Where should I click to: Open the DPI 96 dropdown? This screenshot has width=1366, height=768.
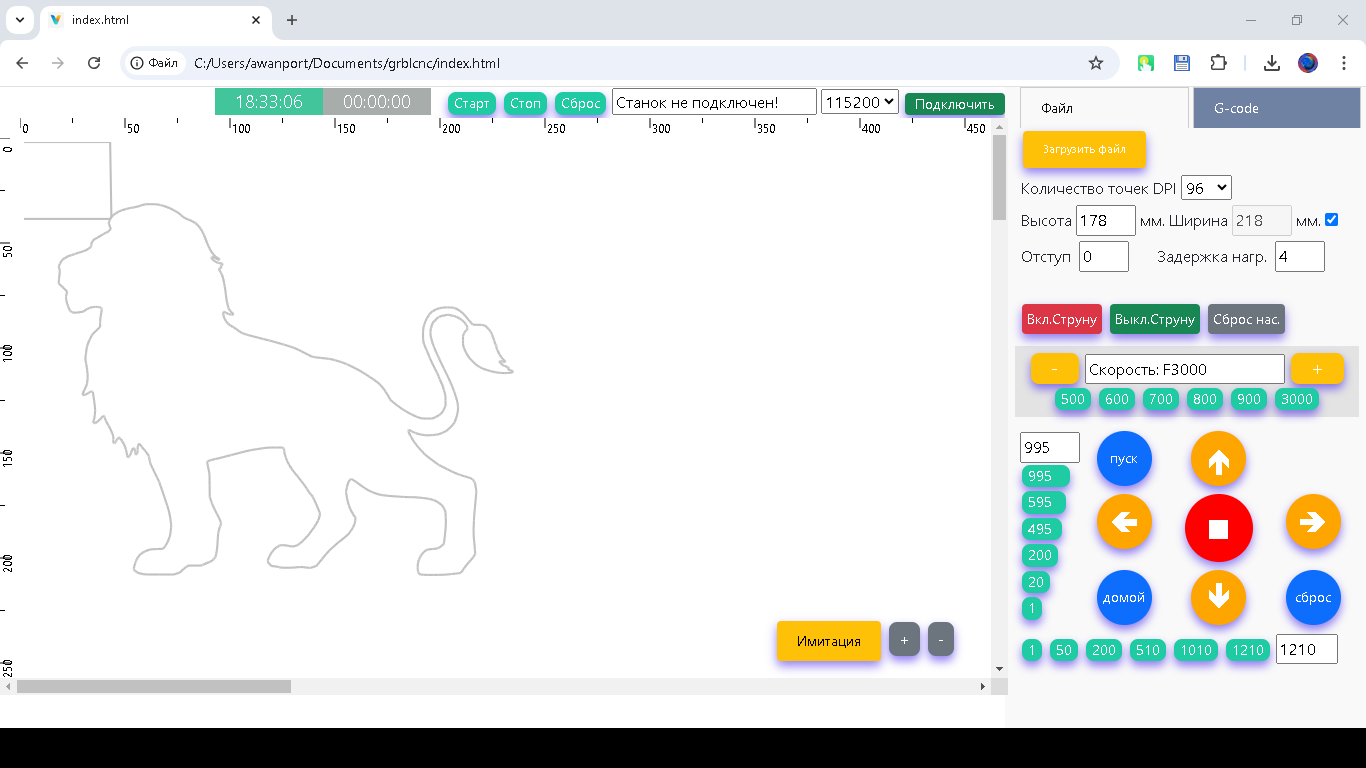[1206, 188]
